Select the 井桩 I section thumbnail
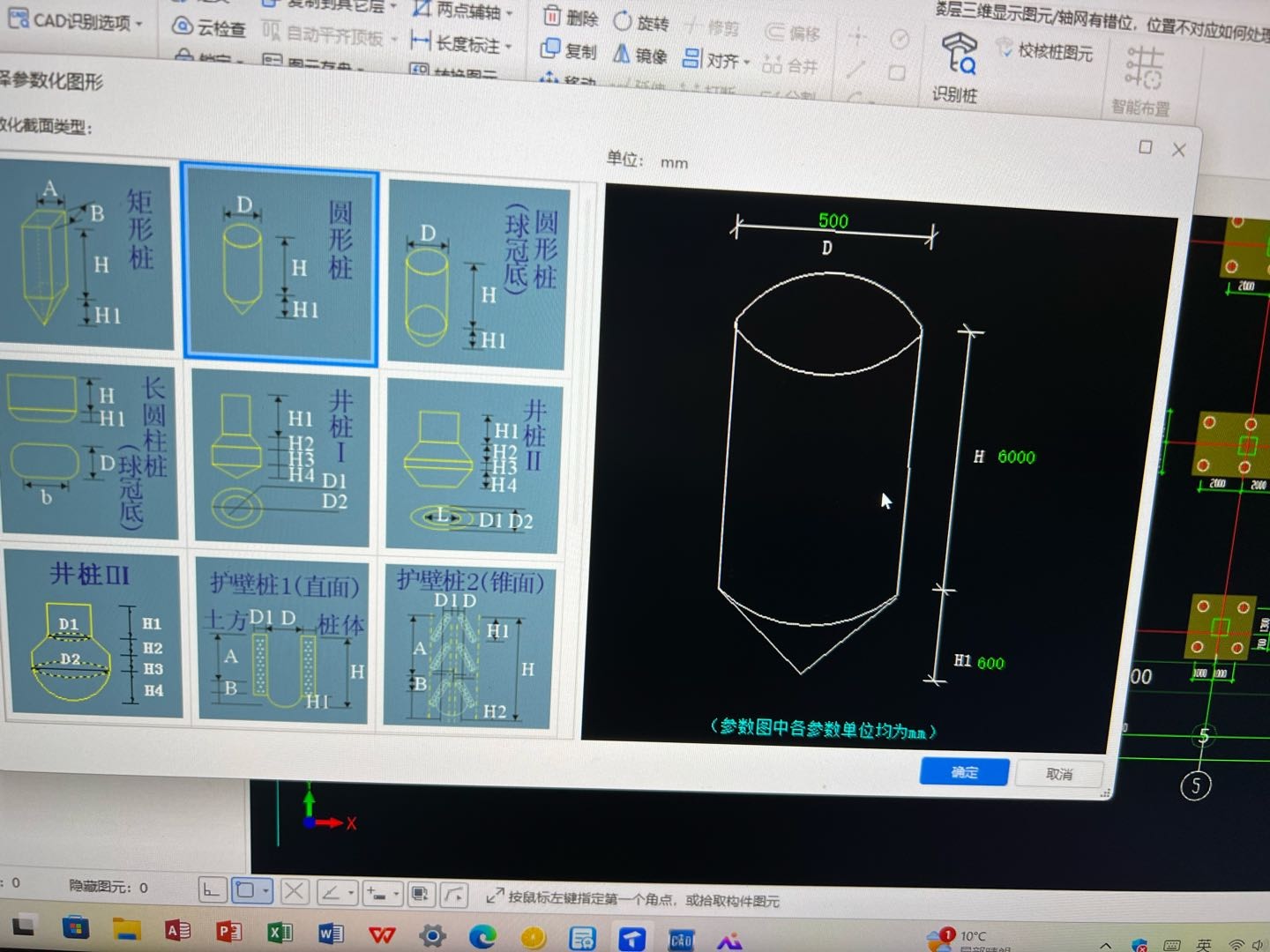The height and width of the screenshot is (952, 1270). tap(281, 457)
